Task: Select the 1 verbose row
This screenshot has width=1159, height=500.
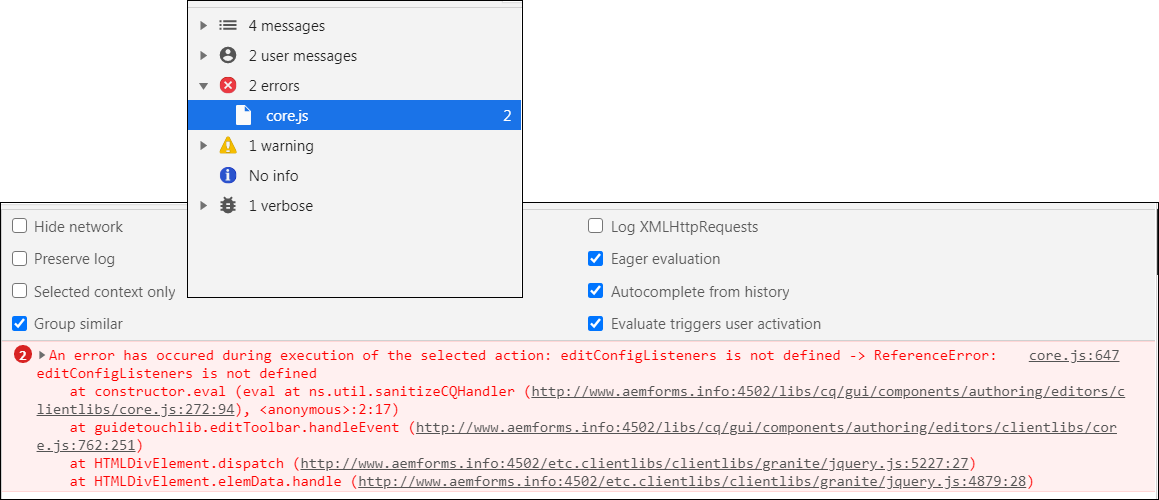Action: [x=355, y=206]
